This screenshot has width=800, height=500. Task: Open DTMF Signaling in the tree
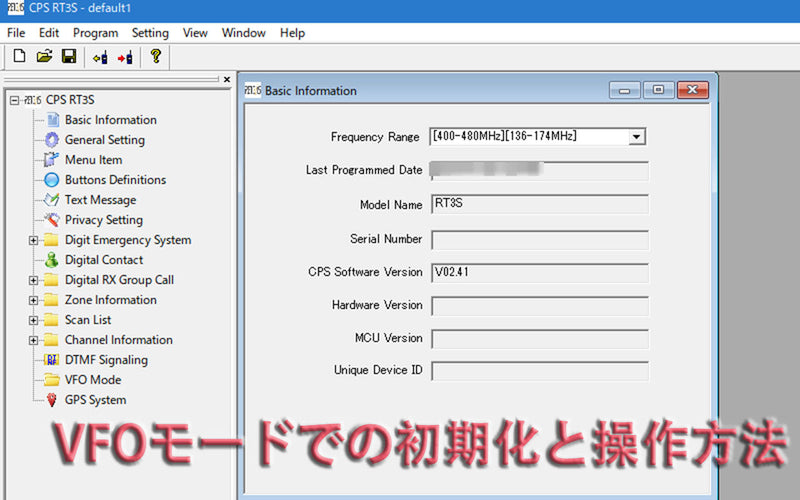(105, 360)
